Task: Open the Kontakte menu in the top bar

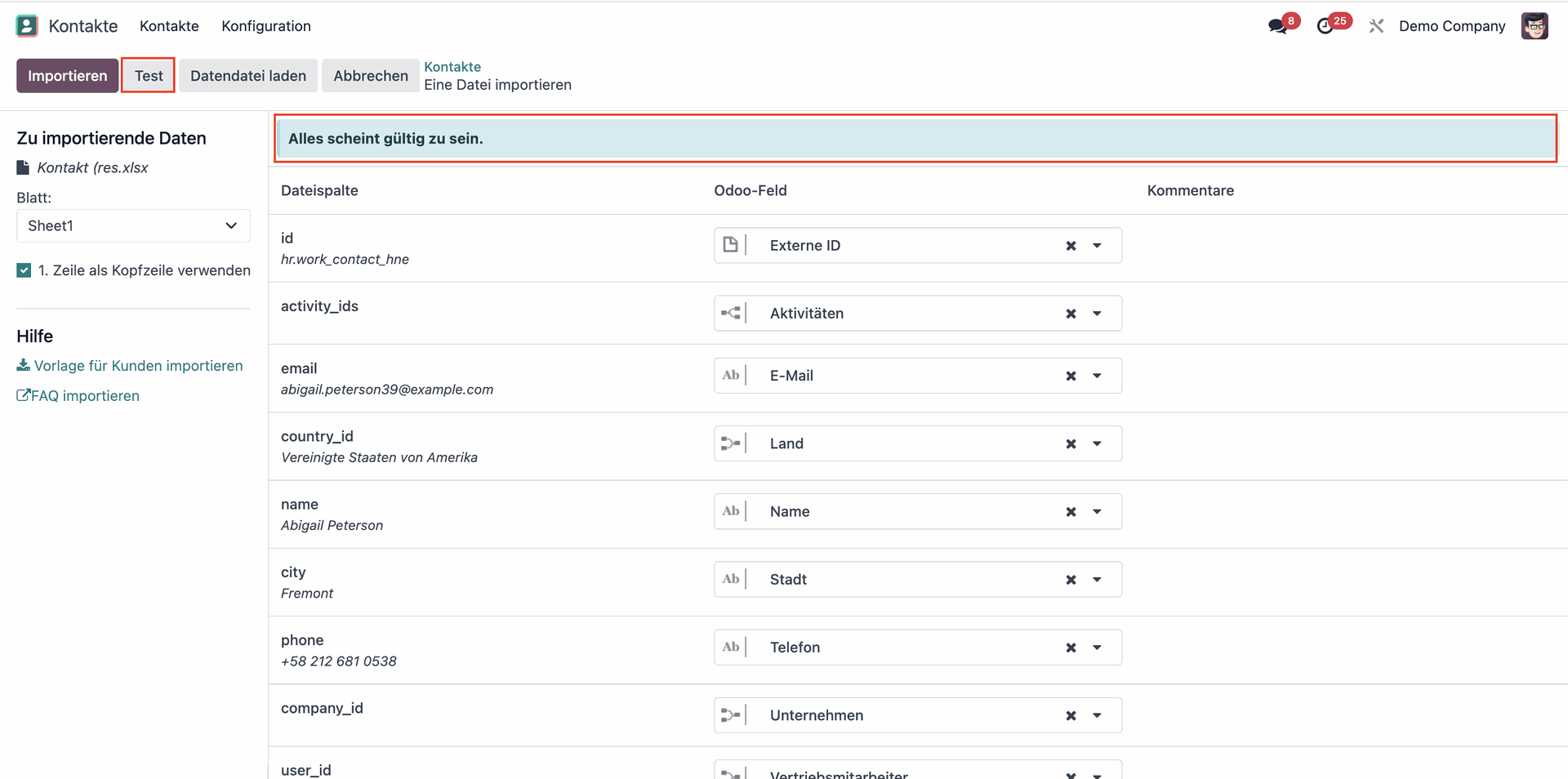Action: tap(169, 25)
